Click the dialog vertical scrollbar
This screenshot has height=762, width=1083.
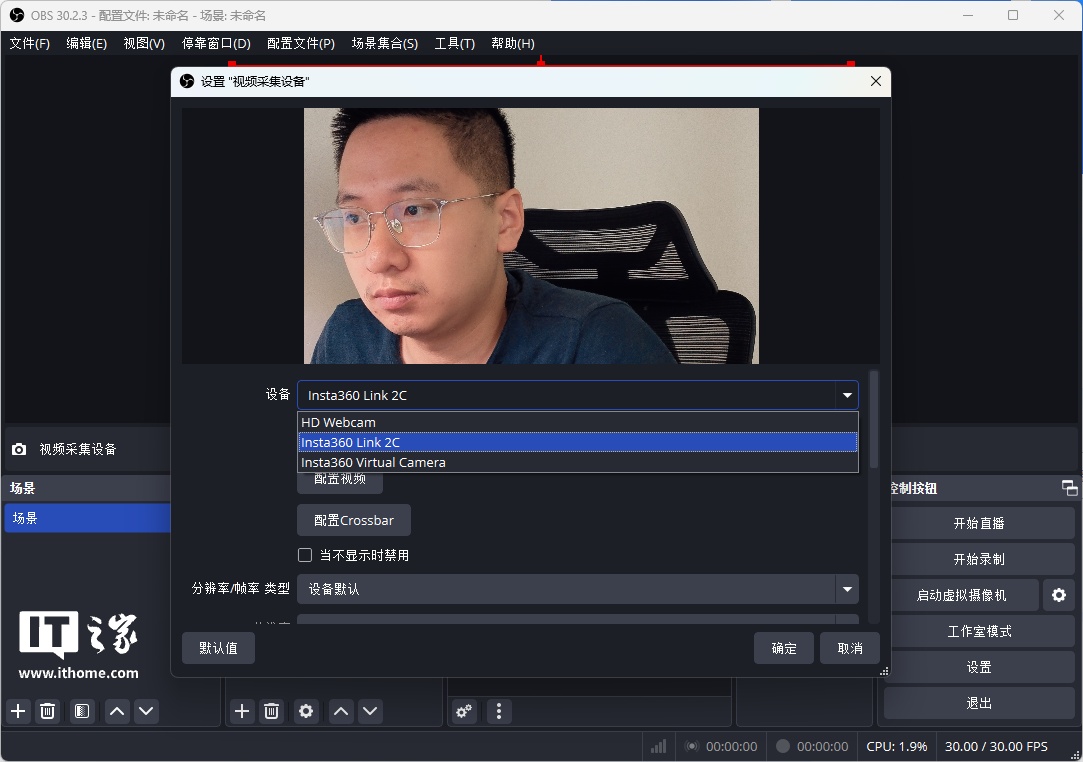click(874, 419)
